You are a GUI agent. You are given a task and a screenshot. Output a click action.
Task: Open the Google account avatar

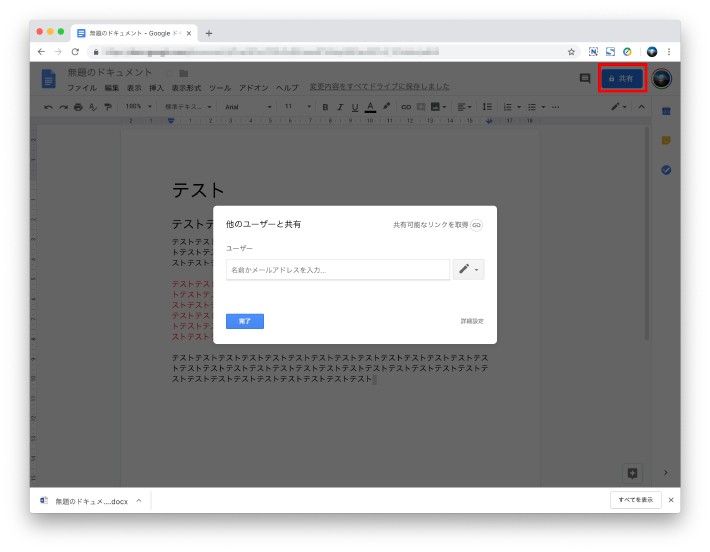pyautogui.click(x=662, y=79)
